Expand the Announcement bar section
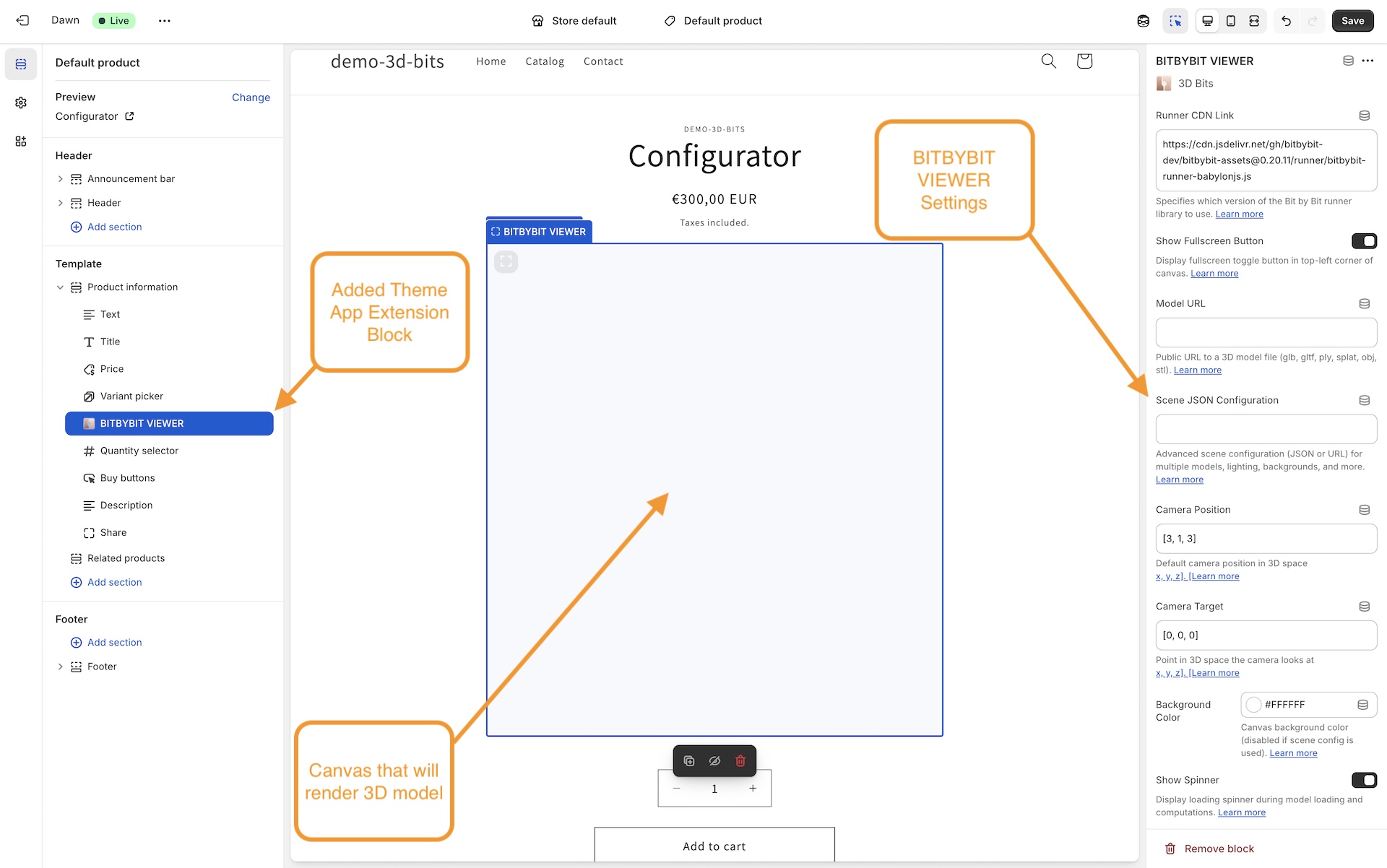1387x868 pixels. (61, 178)
